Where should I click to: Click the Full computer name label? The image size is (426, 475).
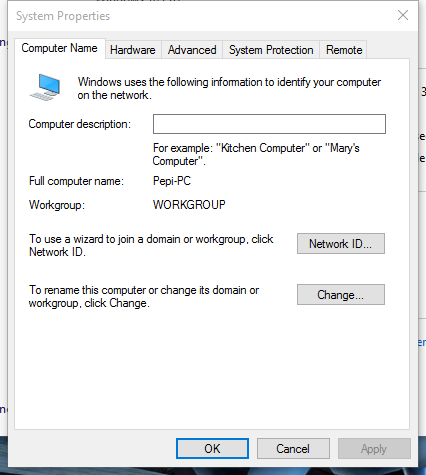(76, 181)
